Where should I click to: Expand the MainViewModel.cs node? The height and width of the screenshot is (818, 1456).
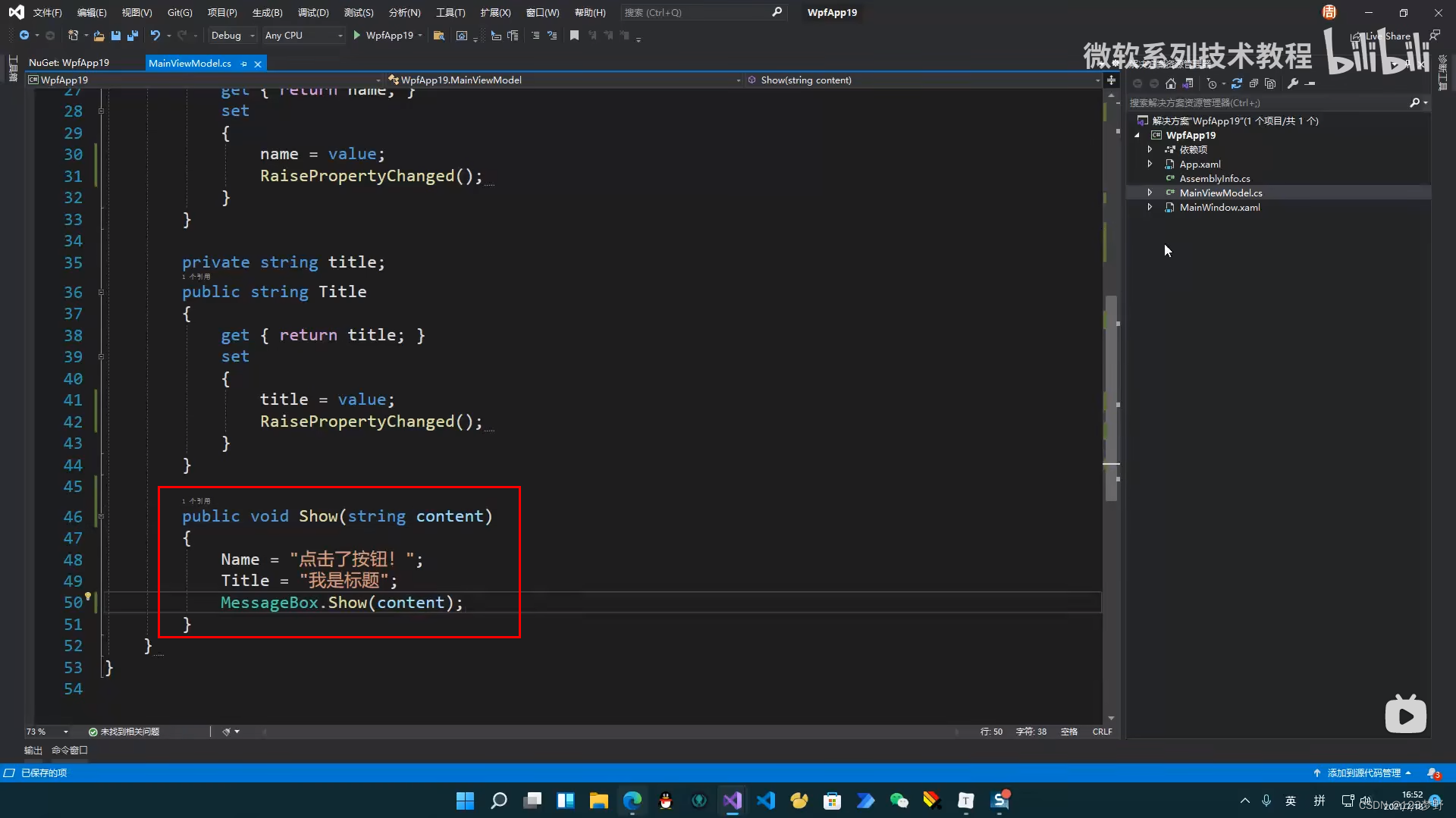click(x=1150, y=193)
